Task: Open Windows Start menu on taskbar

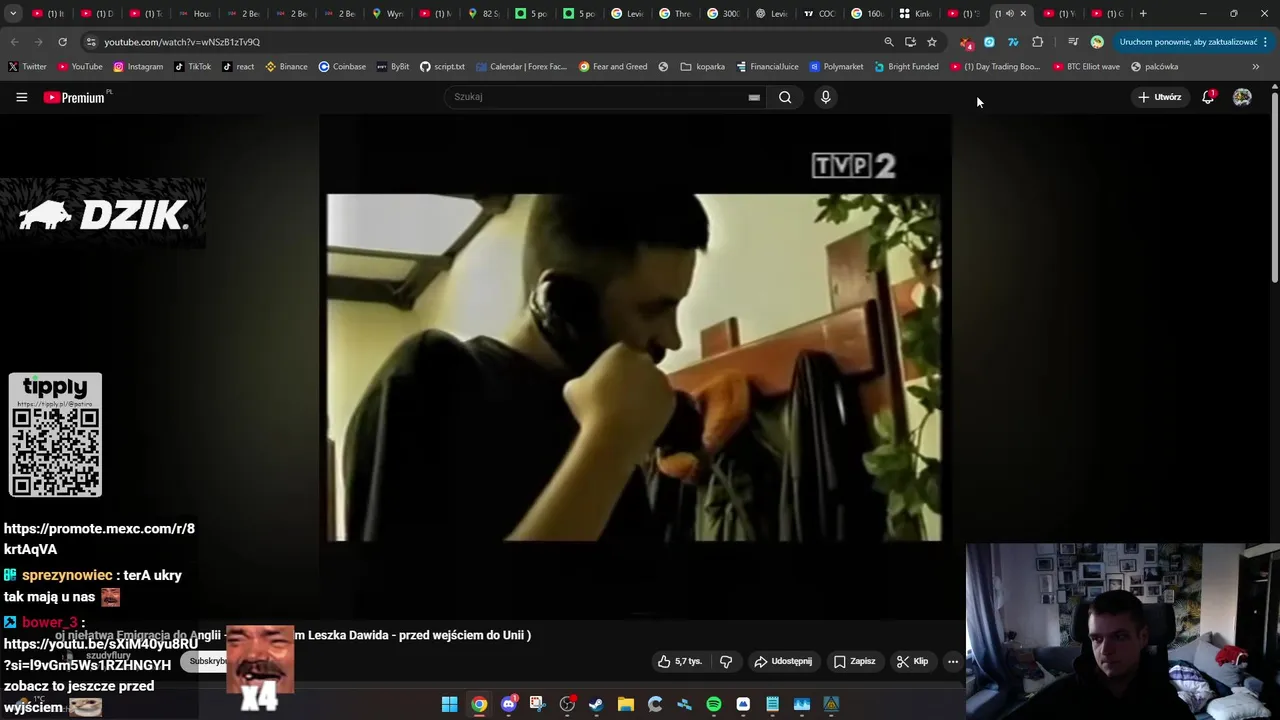Action: click(x=450, y=704)
